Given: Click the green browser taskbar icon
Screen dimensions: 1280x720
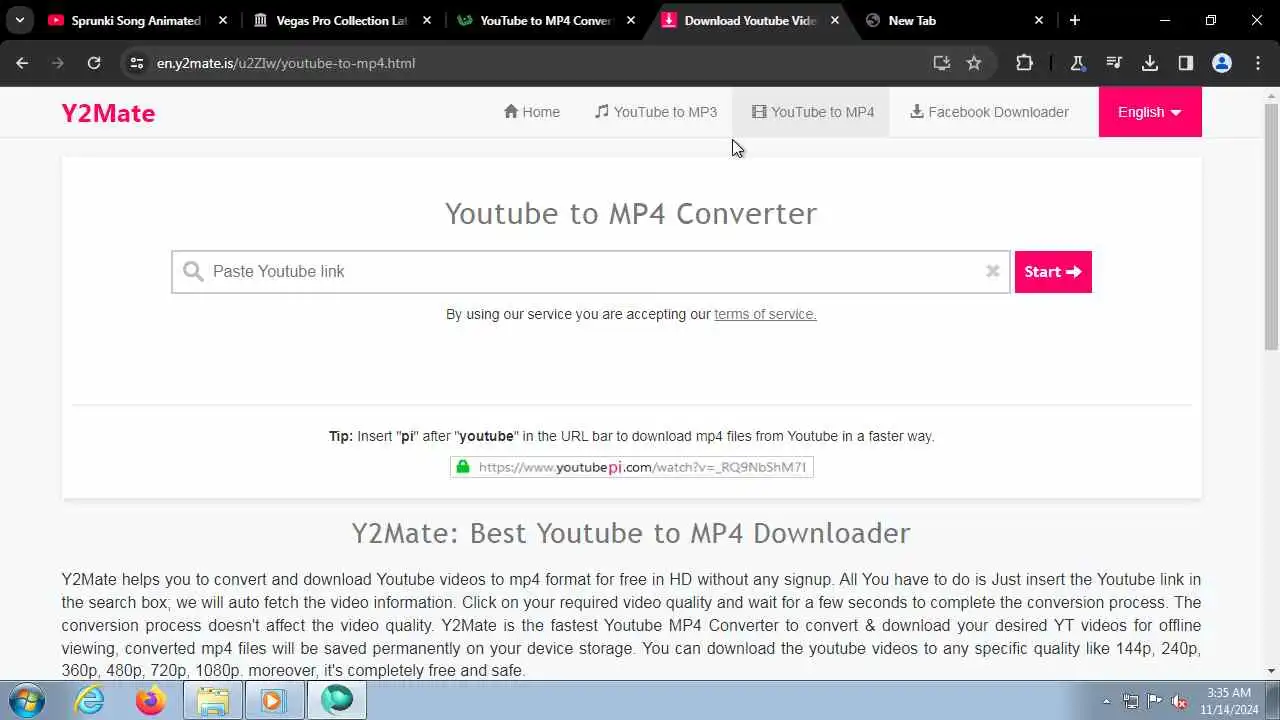Looking at the screenshot, I should tap(336, 701).
